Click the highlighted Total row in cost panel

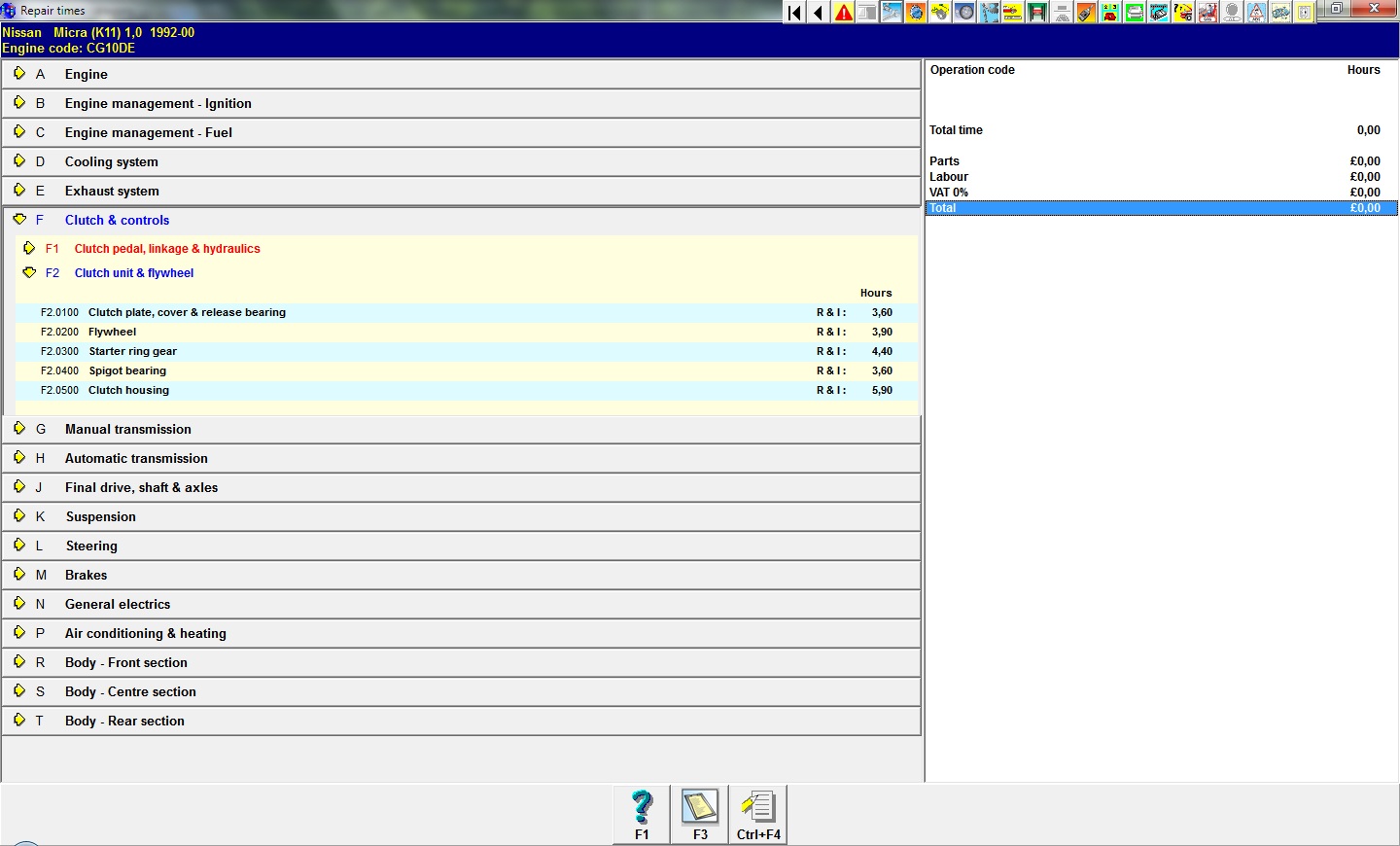point(1162,208)
